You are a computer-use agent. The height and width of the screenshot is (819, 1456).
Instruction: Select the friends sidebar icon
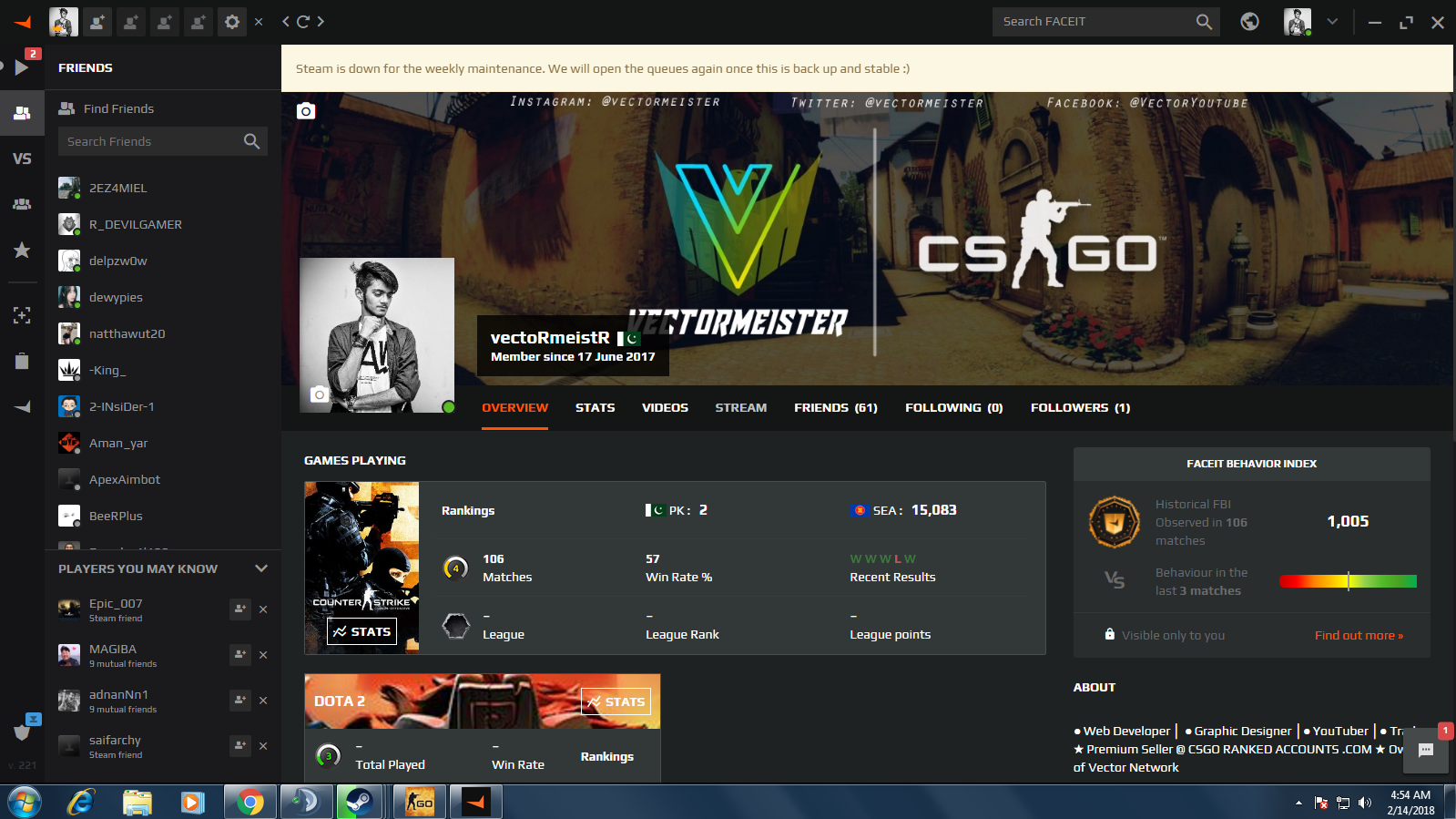click(22, 113)
